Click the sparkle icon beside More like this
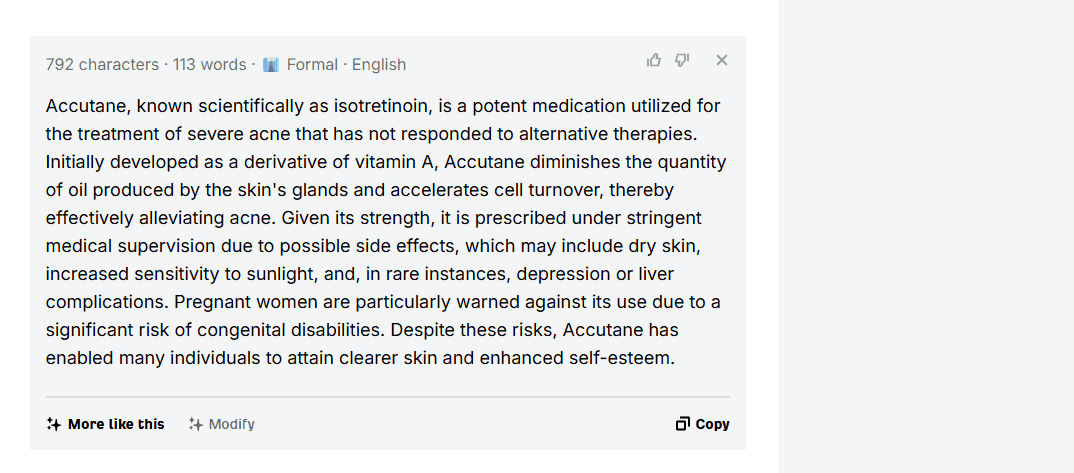The image size is (1074, 473). tap(53, 424)
